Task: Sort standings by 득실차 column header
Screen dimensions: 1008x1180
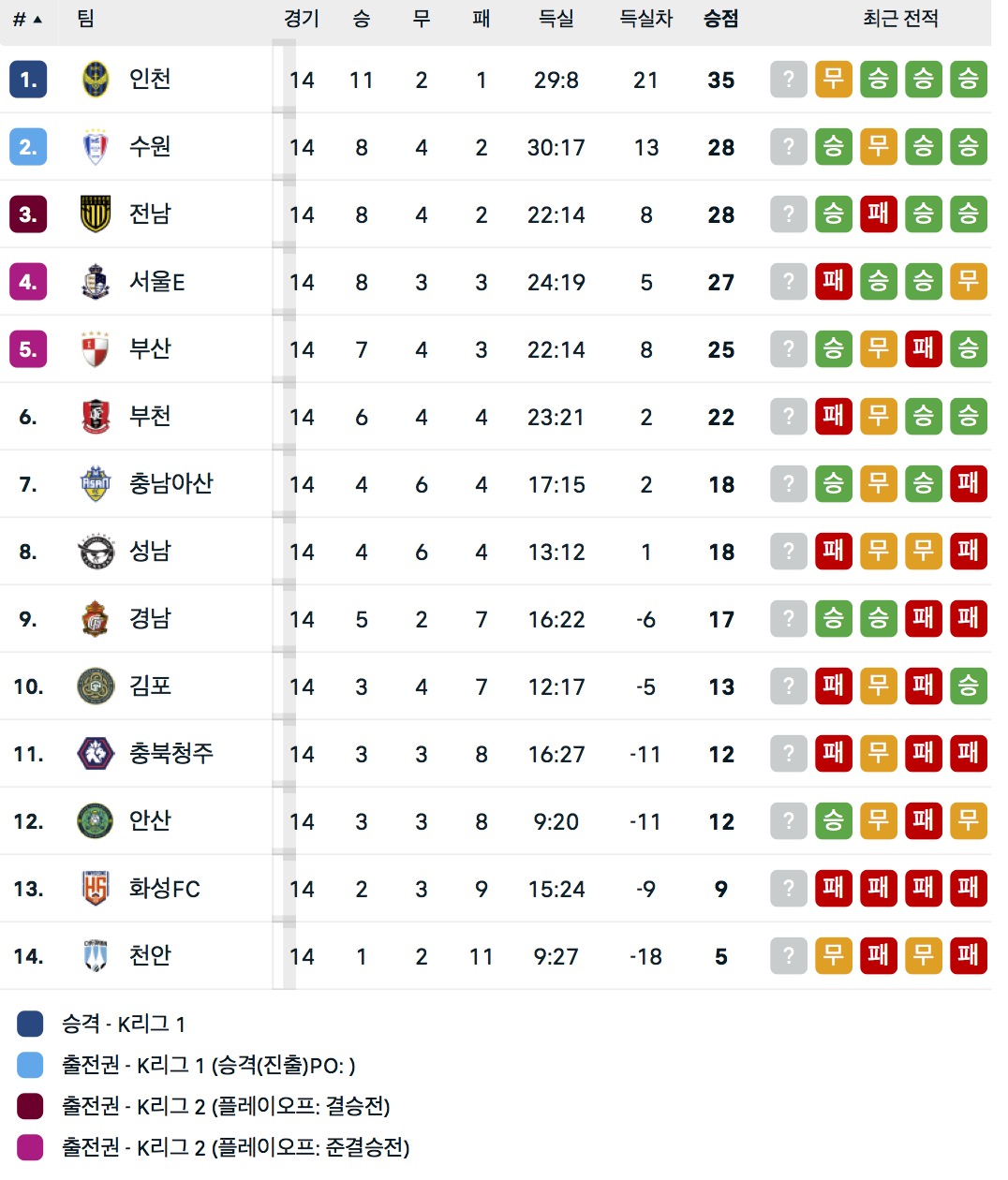Action: 646,19
